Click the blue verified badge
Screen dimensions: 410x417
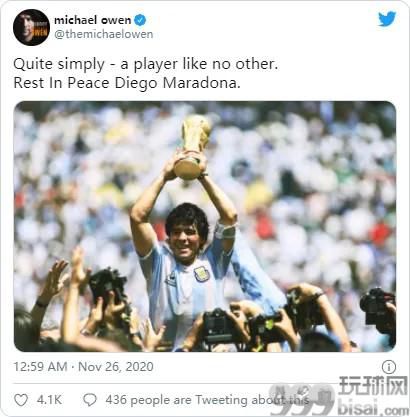(x=140, y=20)
